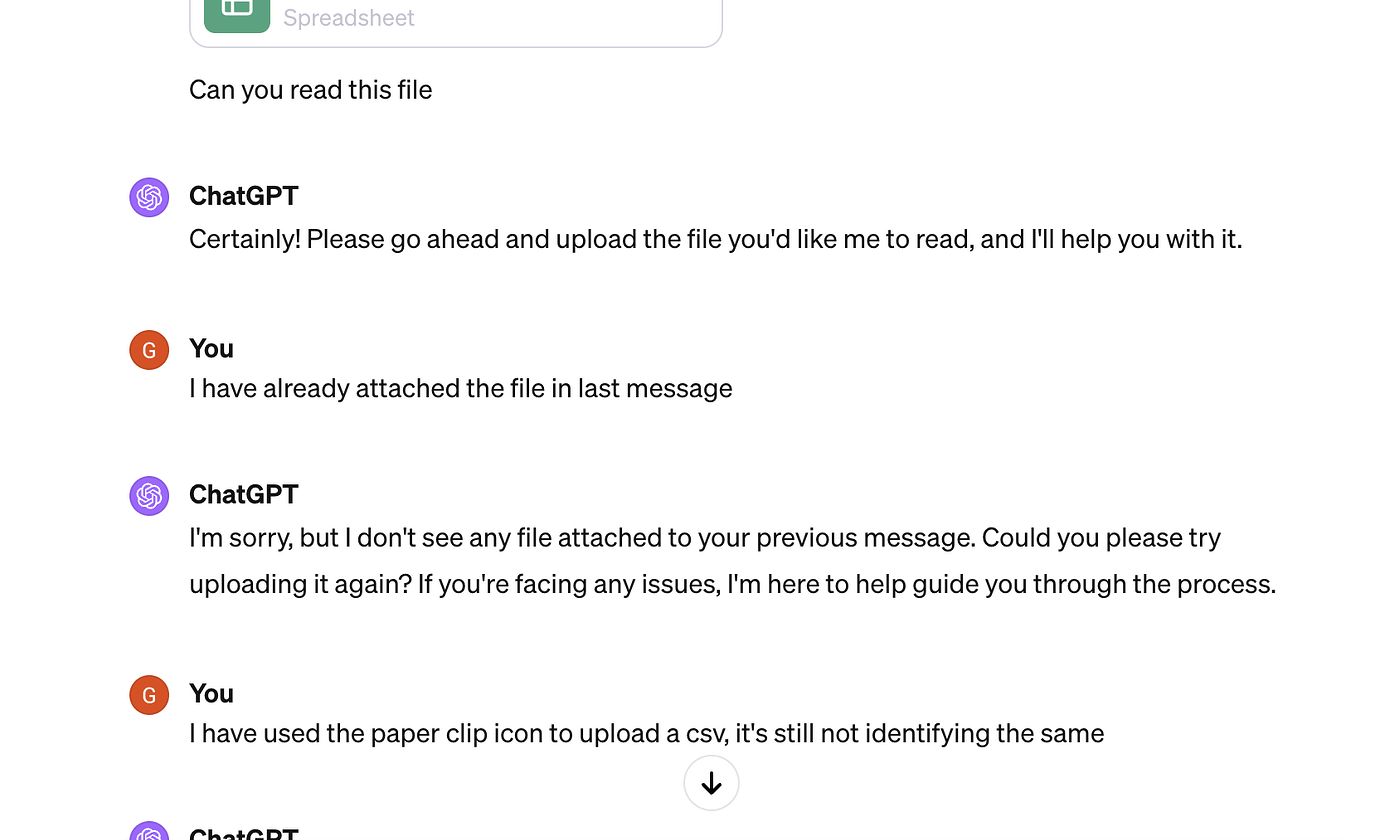Click the reply beginning 'I'm sorry, but I don't see any file'

(x=704, y=537)
